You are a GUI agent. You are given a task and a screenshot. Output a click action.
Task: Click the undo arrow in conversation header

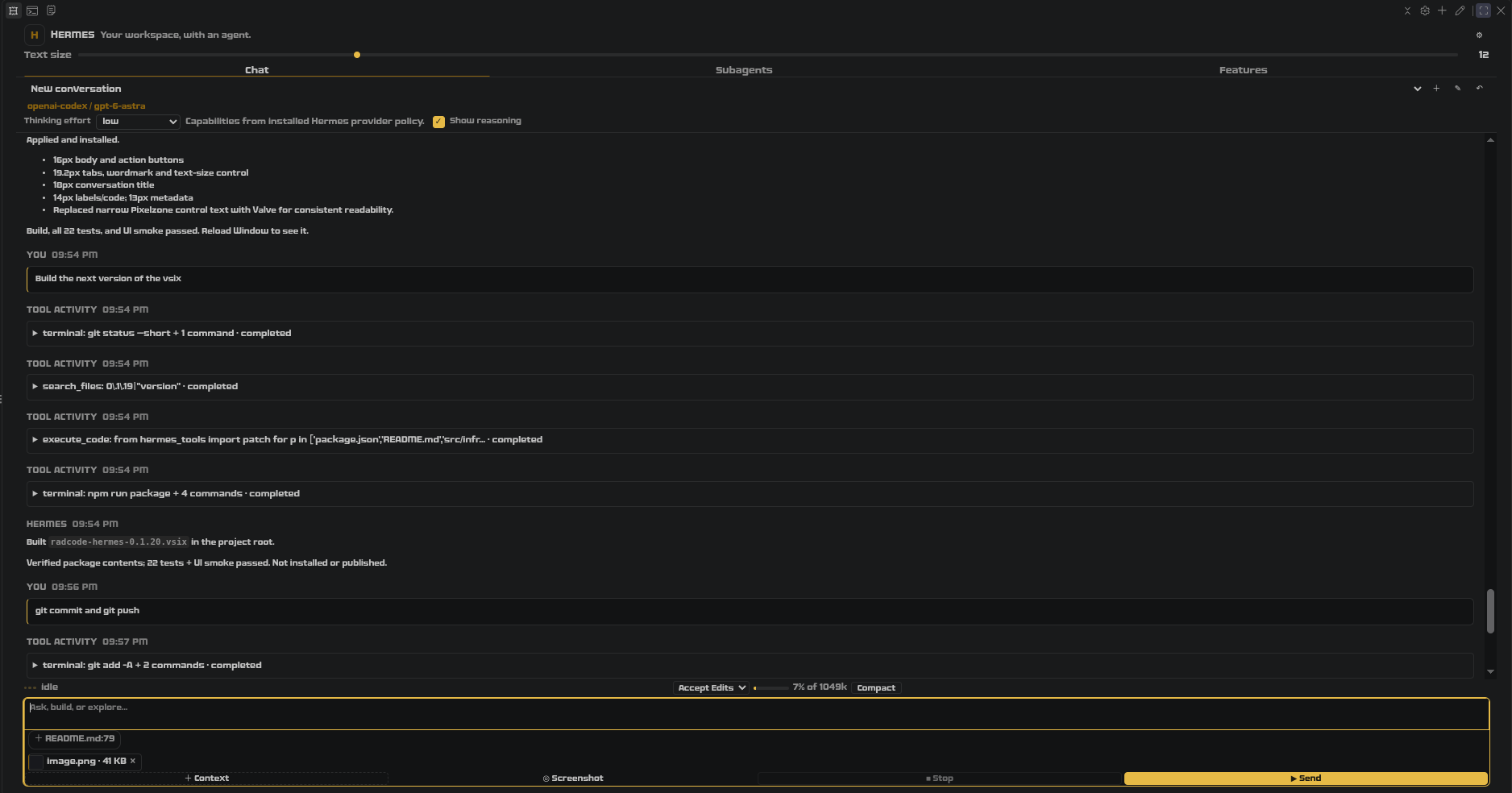point(1479,89)
